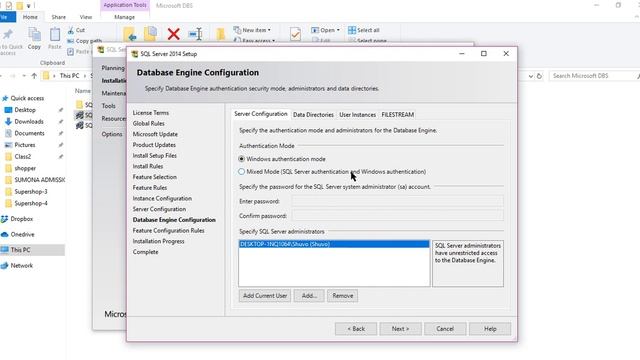Screen dimensions: 640x360
Task: Open the Manage ribbon tab
Action: 124,17
